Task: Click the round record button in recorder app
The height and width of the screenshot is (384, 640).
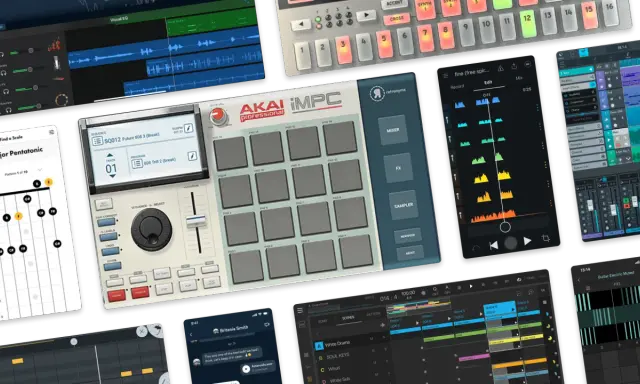Action: [510, 243]
